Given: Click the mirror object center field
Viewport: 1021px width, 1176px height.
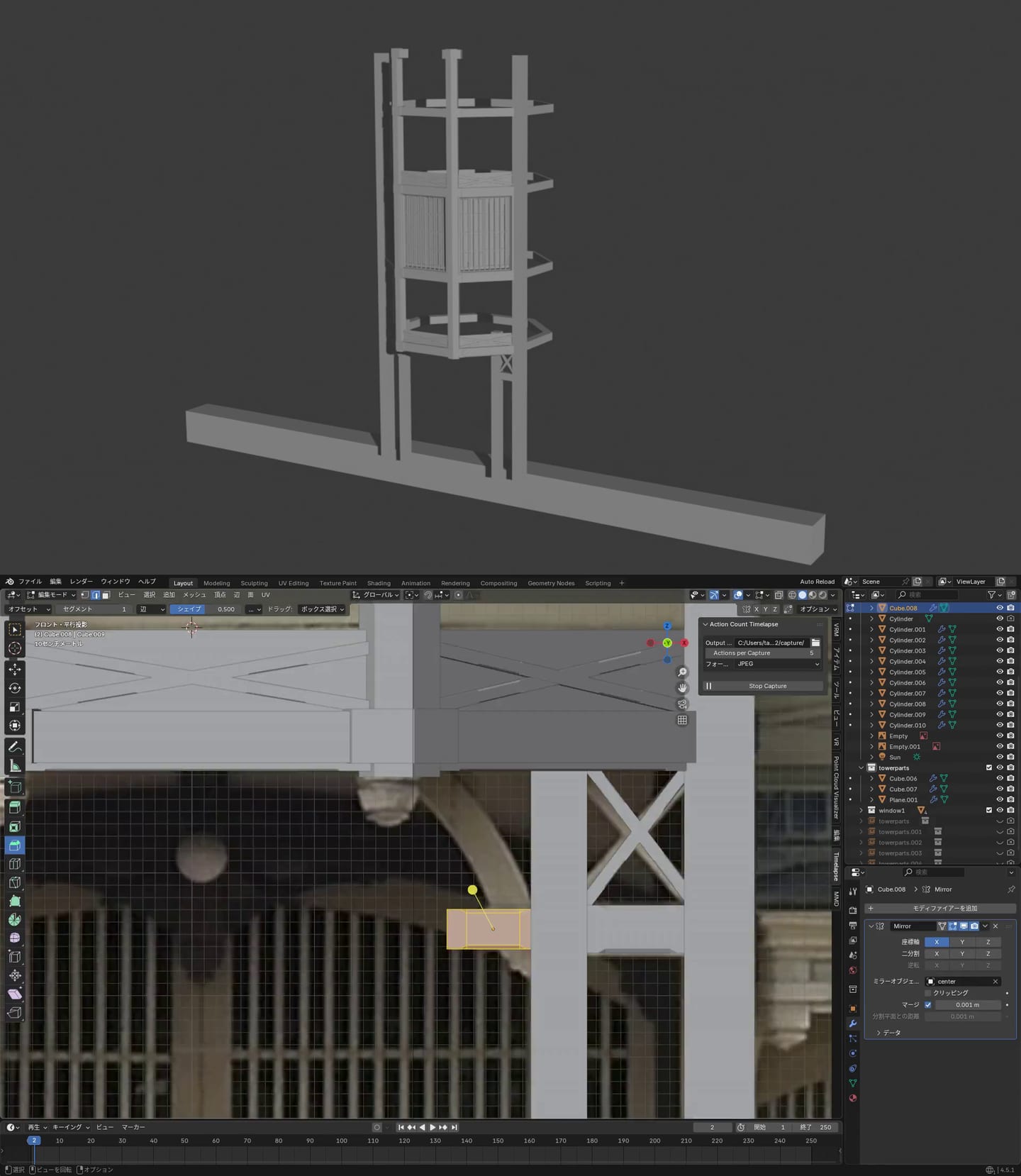Looking at the screenshot, I should [963, 982].
